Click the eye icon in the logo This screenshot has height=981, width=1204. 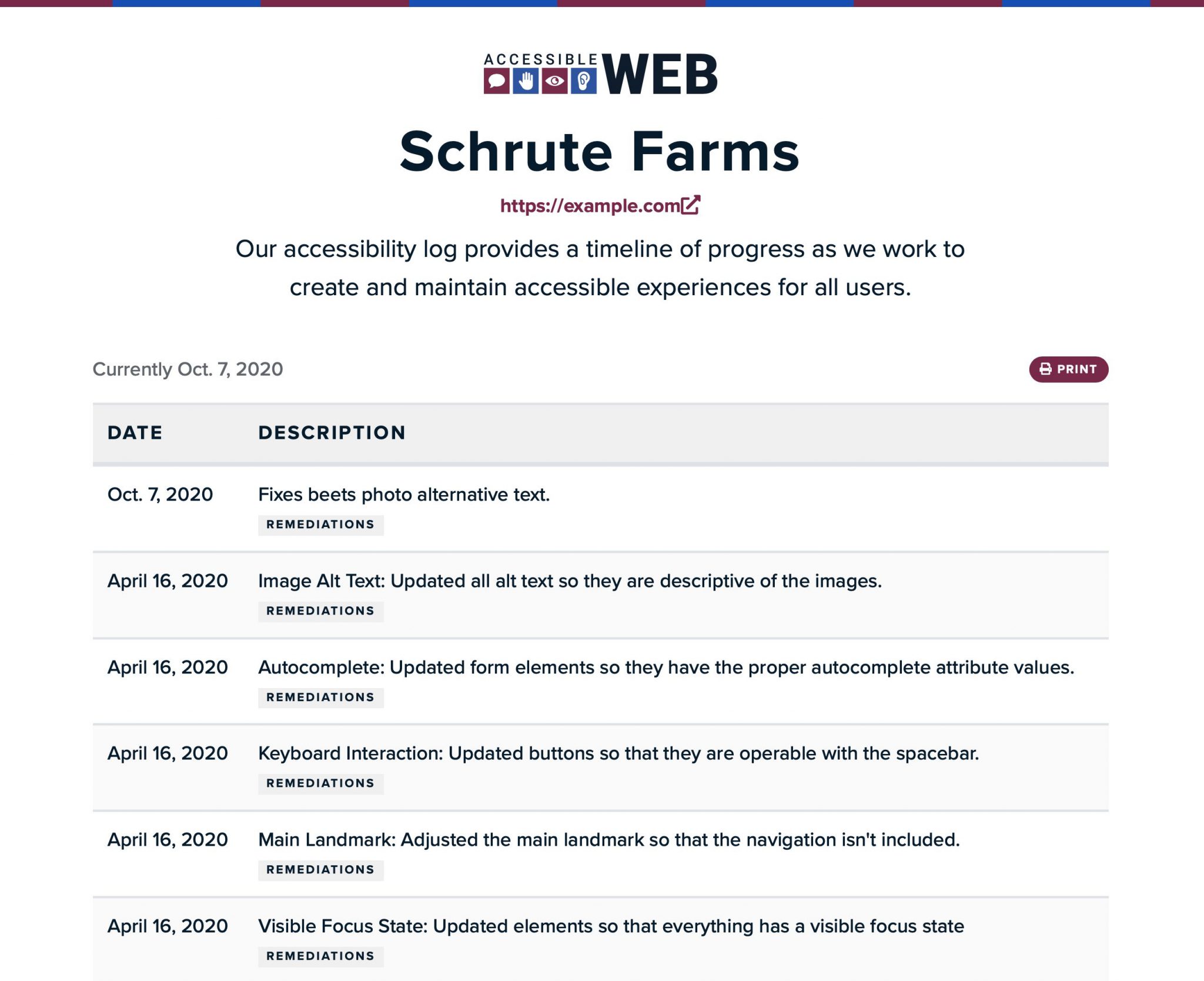(x=554, y=81)
